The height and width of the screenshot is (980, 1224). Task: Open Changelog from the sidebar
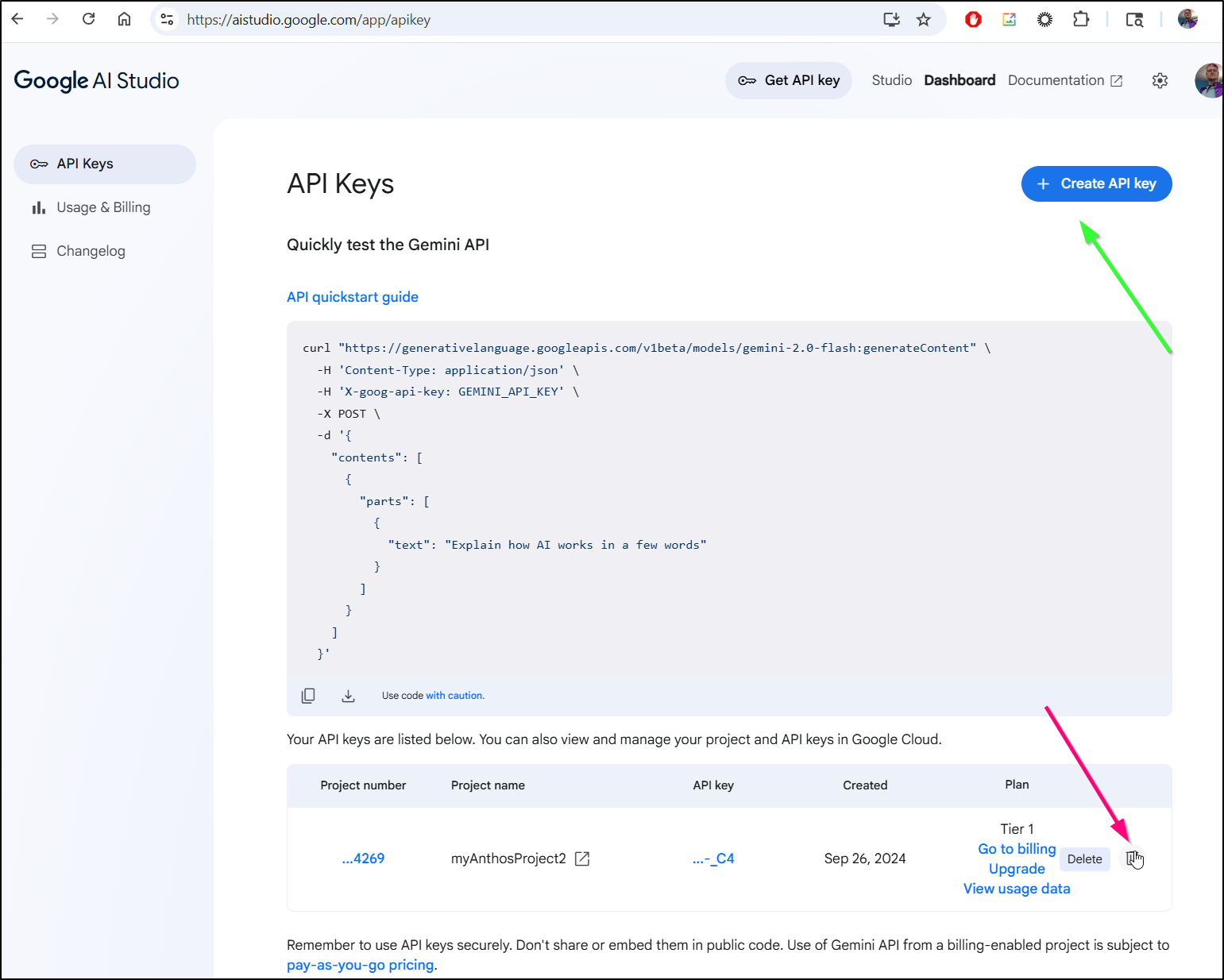click(x=91, y=251)
